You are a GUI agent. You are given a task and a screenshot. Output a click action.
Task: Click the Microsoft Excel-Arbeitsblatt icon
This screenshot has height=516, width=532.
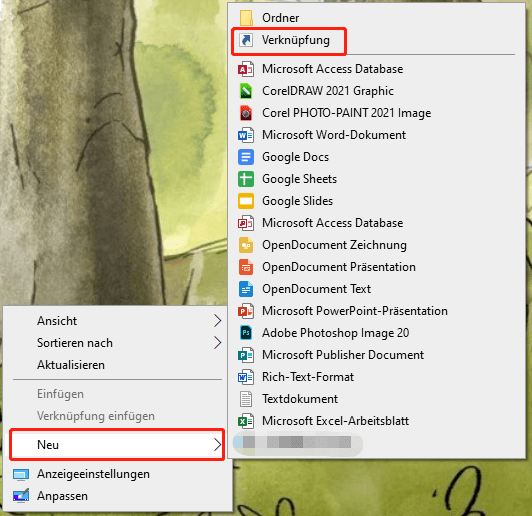[x=246, y=421]
